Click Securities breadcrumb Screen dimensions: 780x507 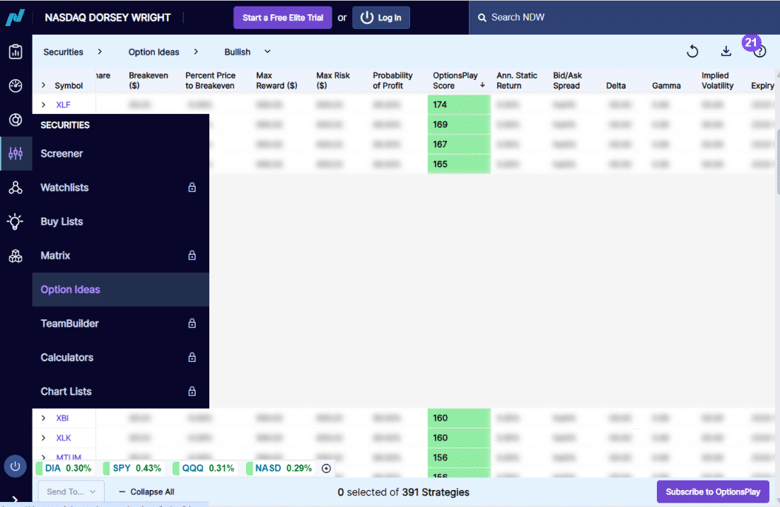click(63, 52)
